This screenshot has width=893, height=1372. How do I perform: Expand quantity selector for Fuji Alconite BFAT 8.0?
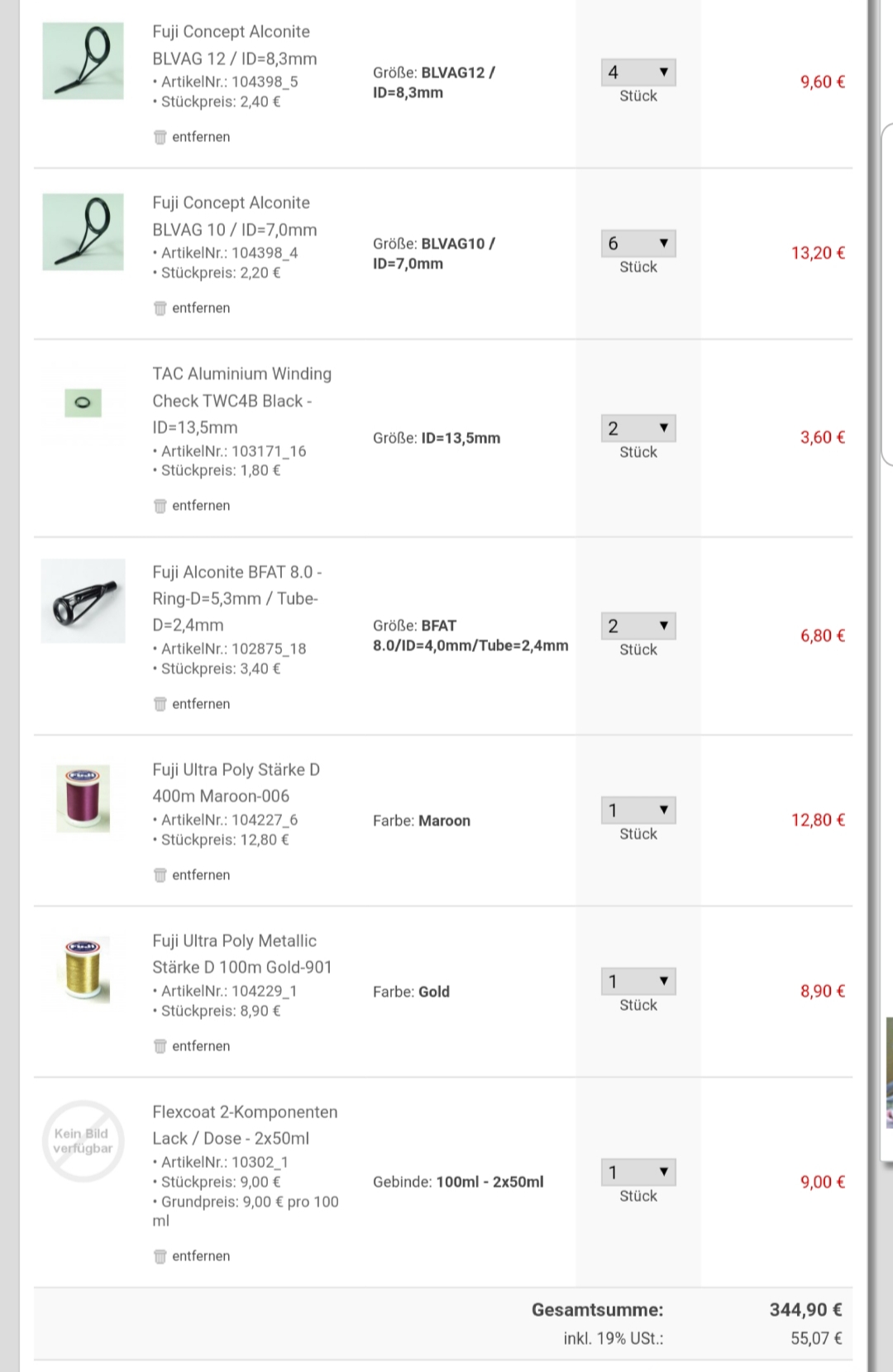[x=638, y=626]
